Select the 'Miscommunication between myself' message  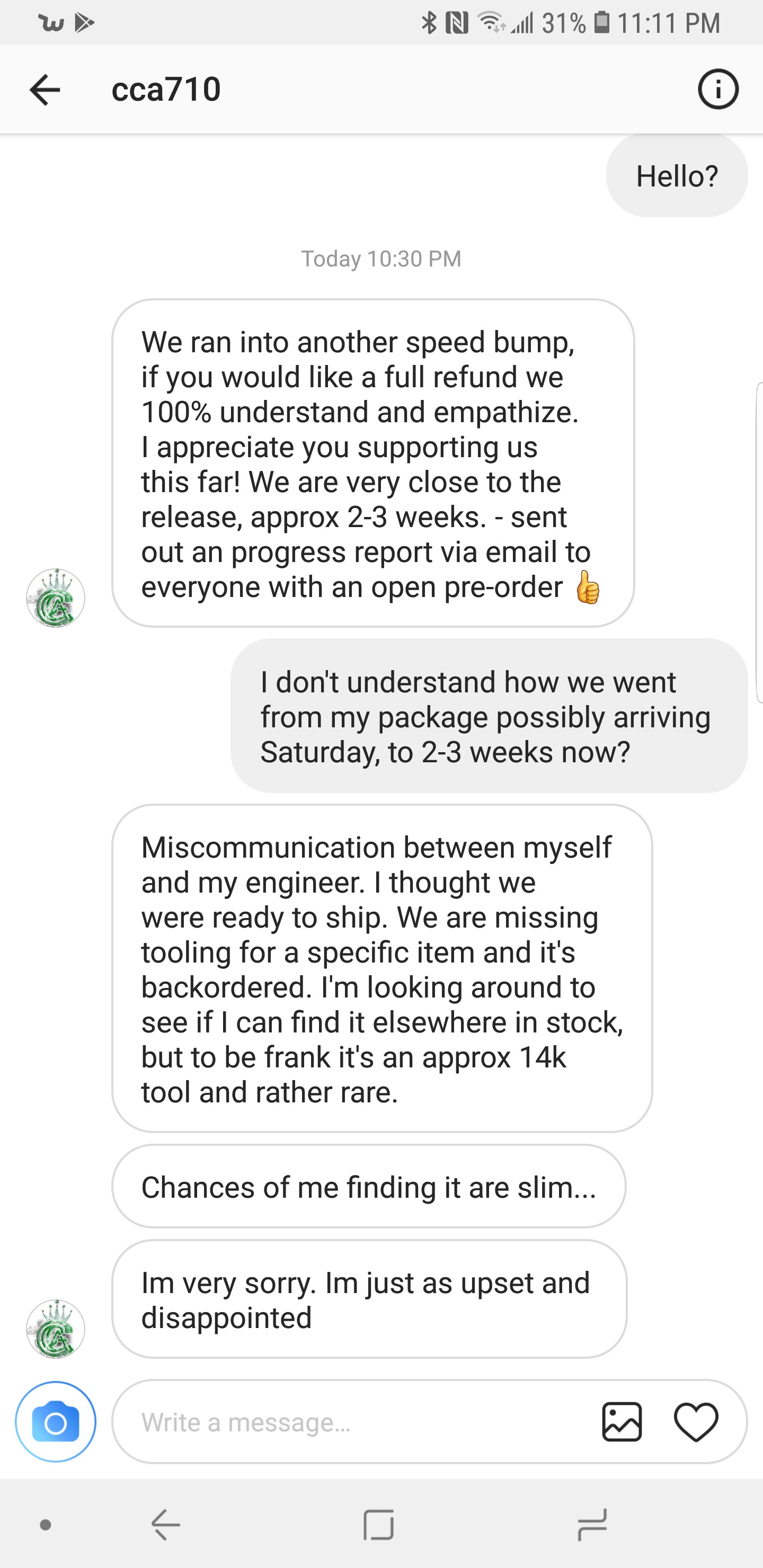382,968
